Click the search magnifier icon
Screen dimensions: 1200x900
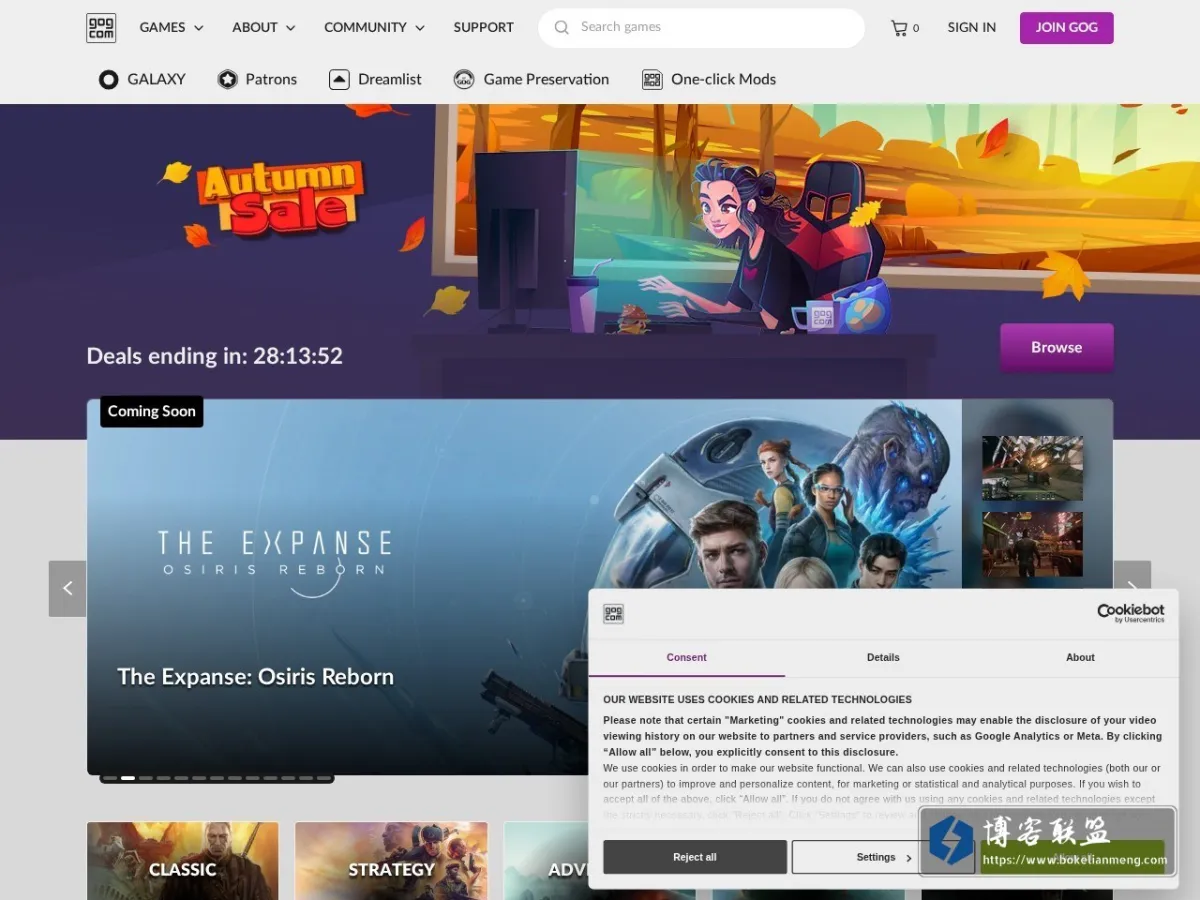pyautogui.click(x=562, y=27)
